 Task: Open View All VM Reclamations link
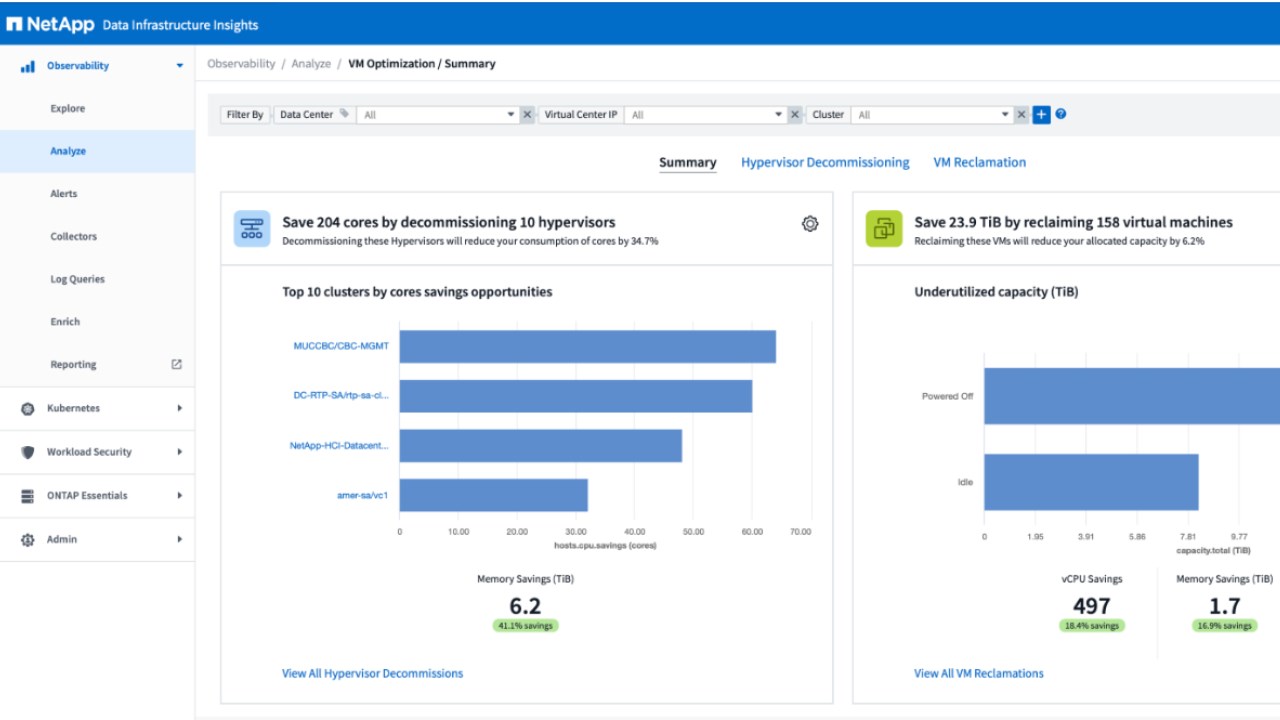click(x=979, y=674)
